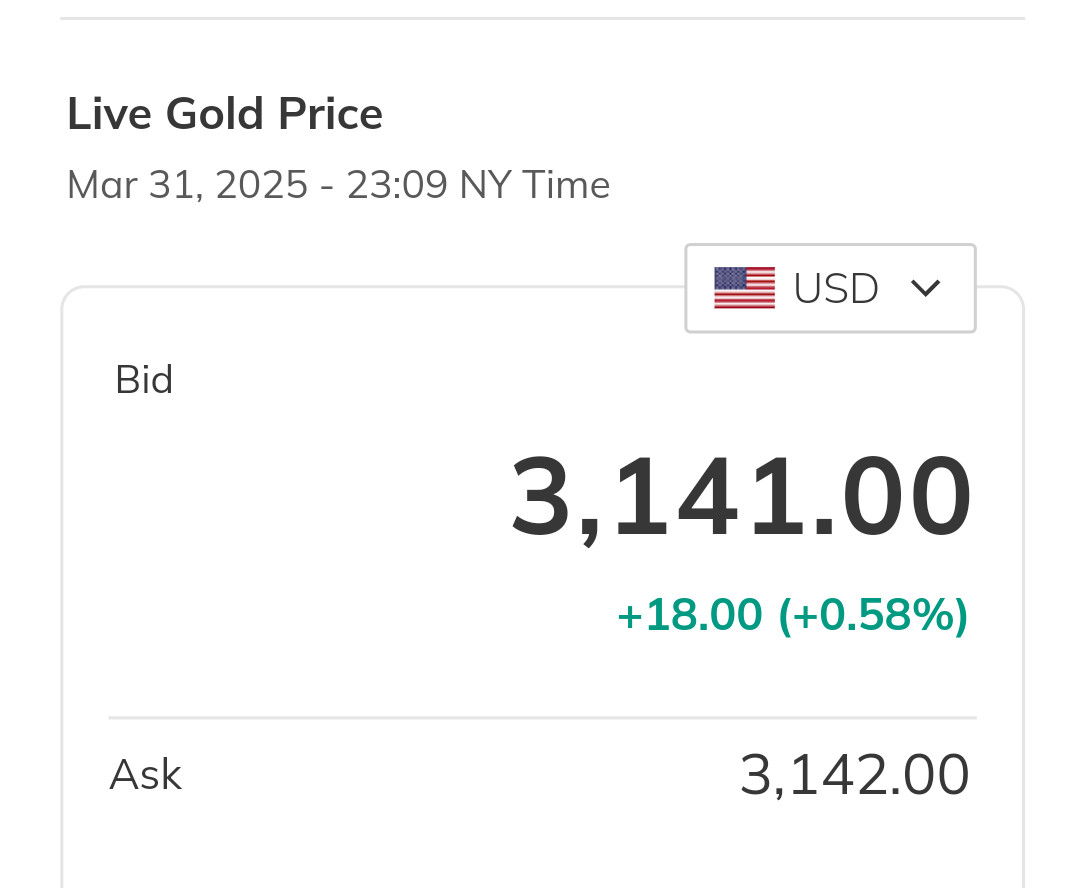Click the decimal cents of ask price
This screenshot has height=888, width=1080.
[935, 775]
